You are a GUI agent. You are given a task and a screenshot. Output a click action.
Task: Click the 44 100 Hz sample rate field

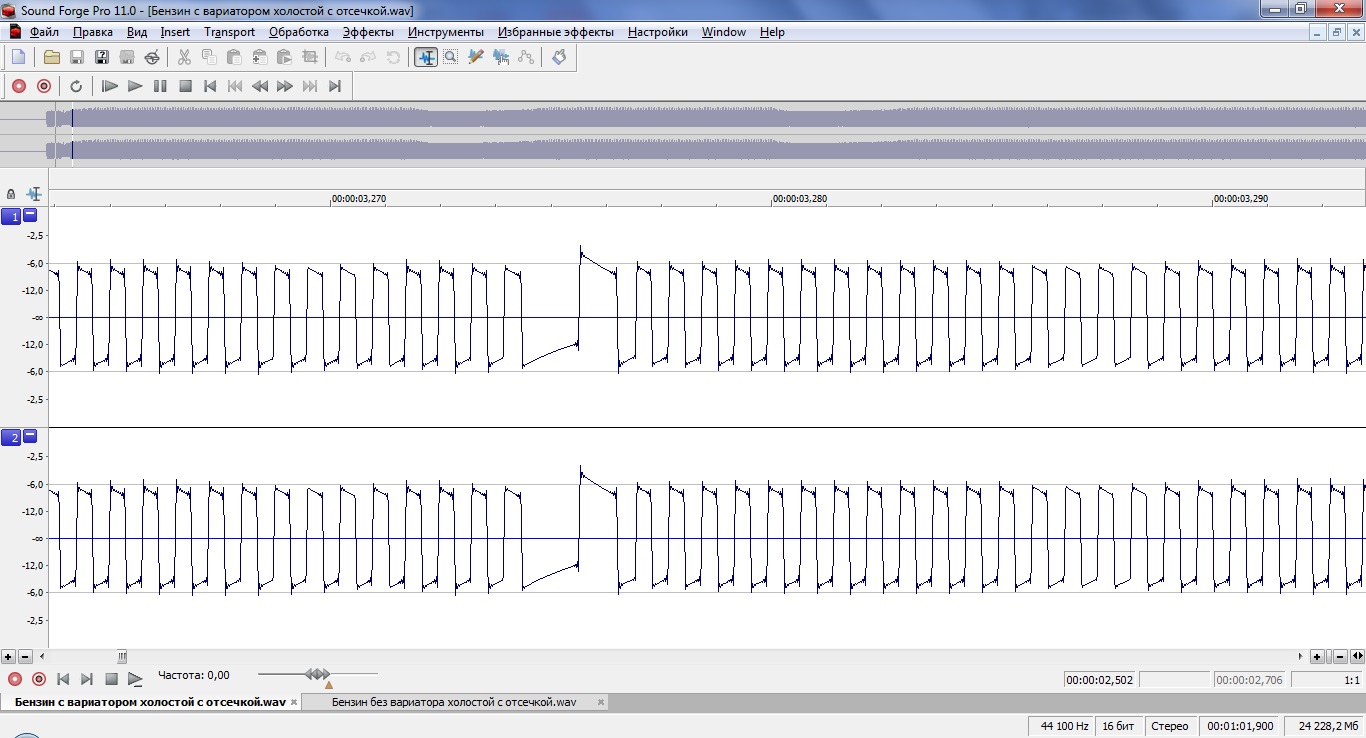point(1064,726)
